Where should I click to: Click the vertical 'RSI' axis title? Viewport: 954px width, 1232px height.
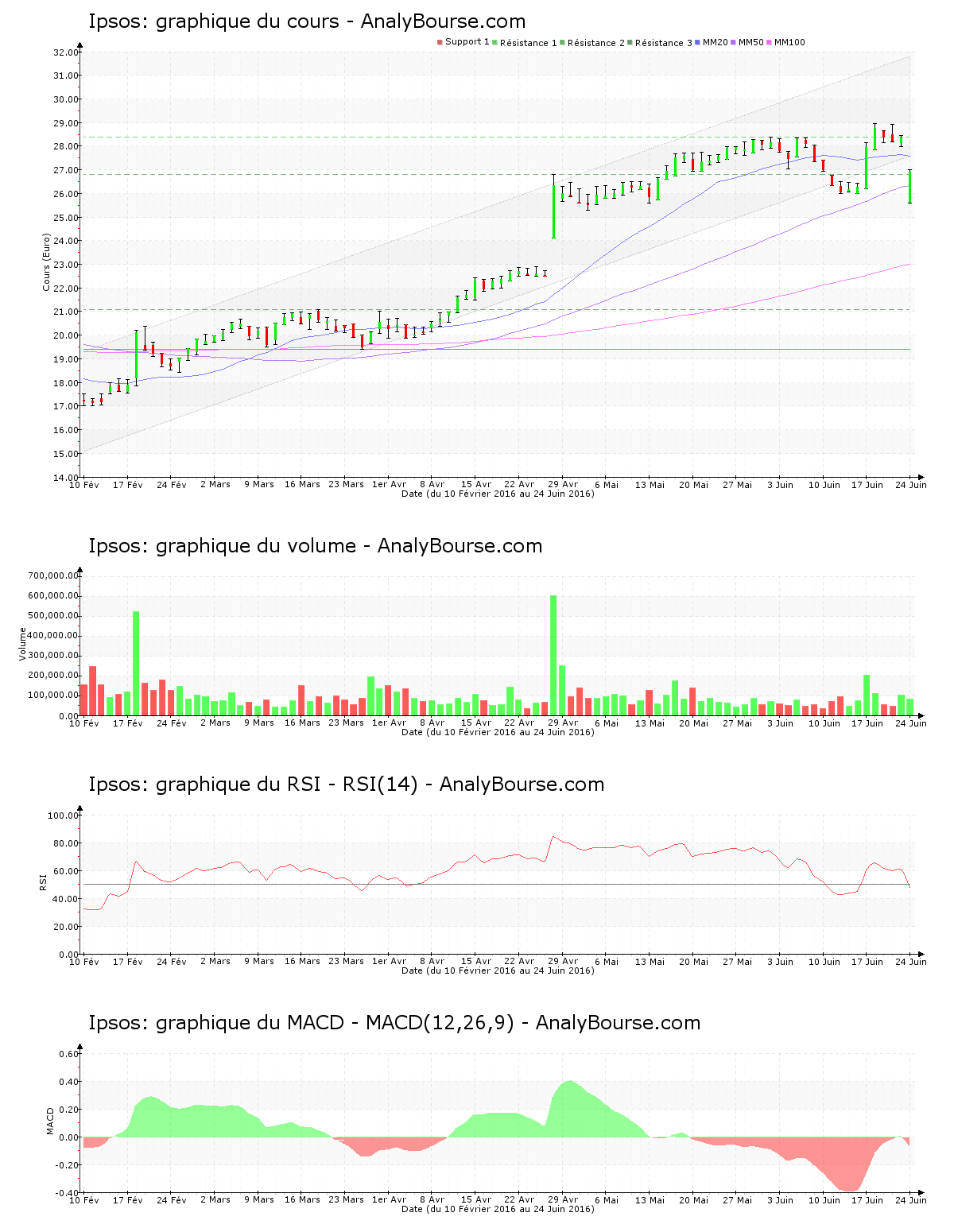pyautogui.click(x=43, y=881)
